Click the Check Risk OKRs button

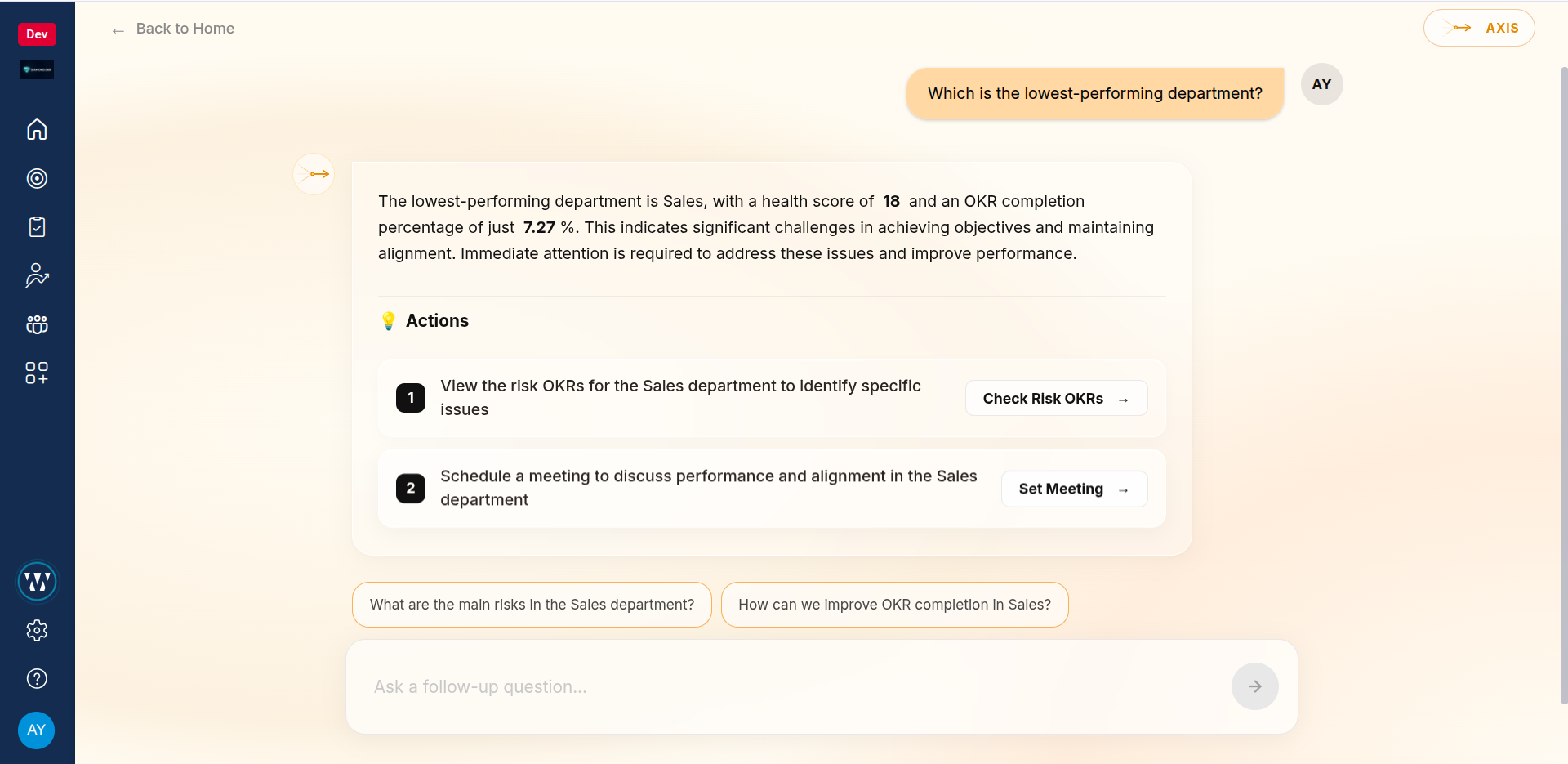pos(1056,398)
